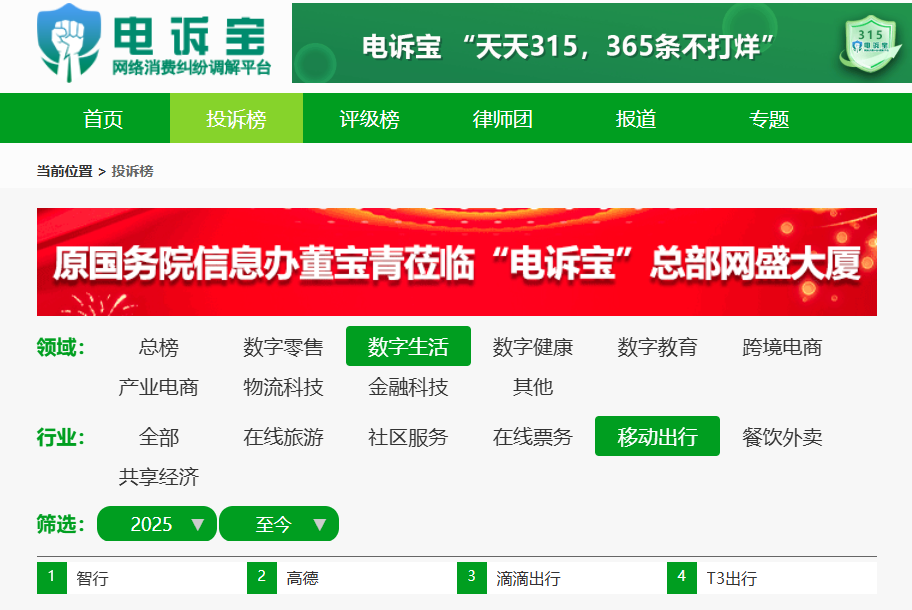The image size is (912, 610).
Task: Open the red 董宝青莅临 banner
Action: click(457, 262)
